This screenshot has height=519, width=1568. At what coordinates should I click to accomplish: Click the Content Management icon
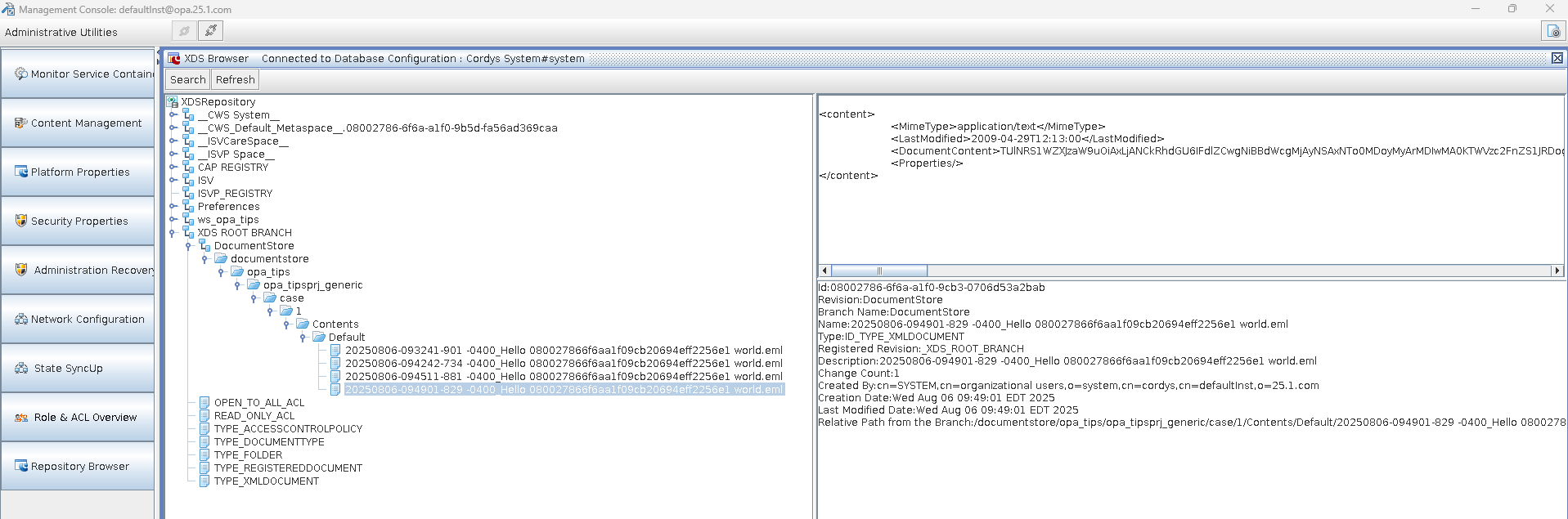[21, 123]
